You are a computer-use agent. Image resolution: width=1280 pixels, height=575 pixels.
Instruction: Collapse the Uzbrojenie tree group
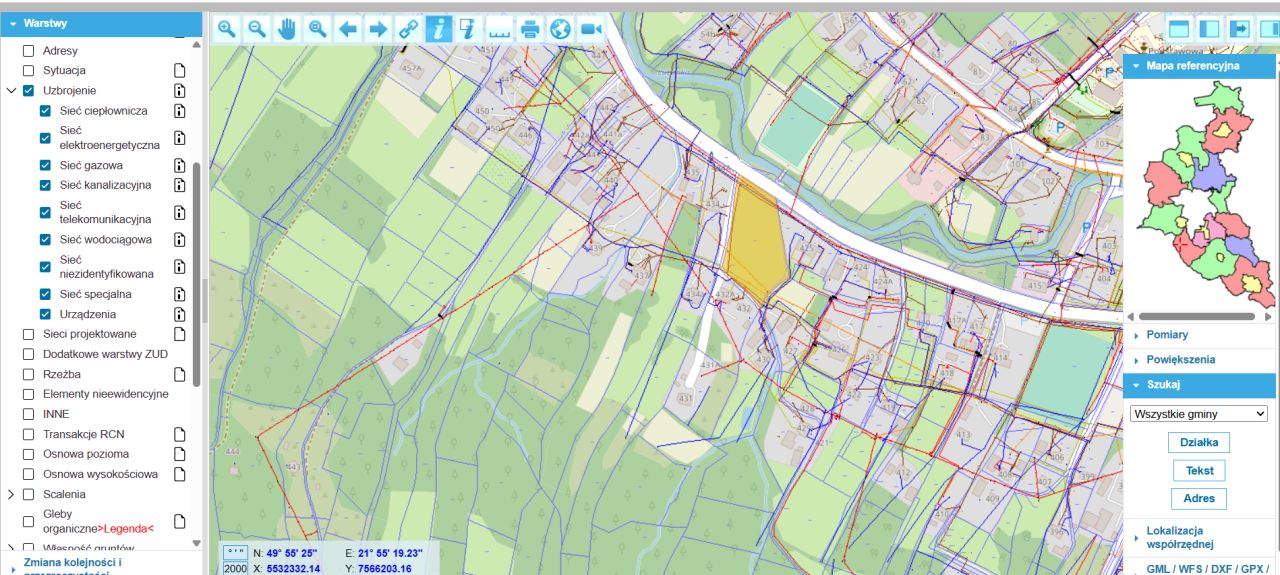click(11, 91)
